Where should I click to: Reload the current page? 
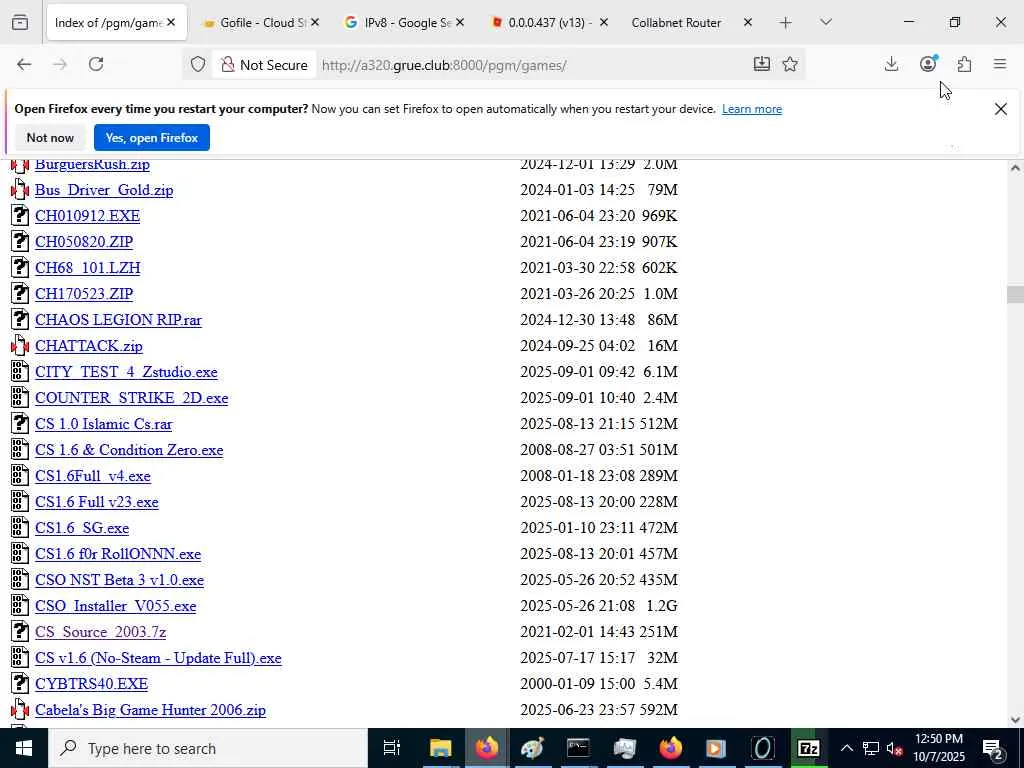coord(96,64)
